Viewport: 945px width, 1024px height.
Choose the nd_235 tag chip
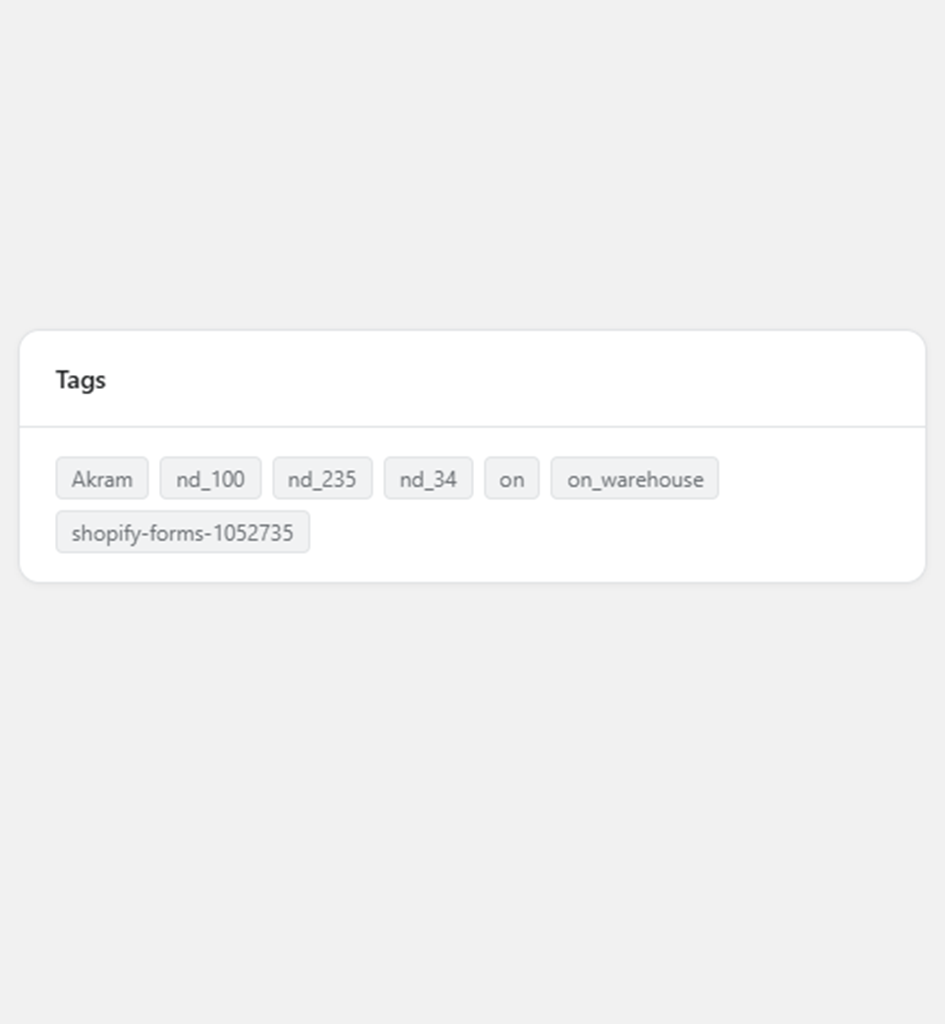tap(323, 479)
